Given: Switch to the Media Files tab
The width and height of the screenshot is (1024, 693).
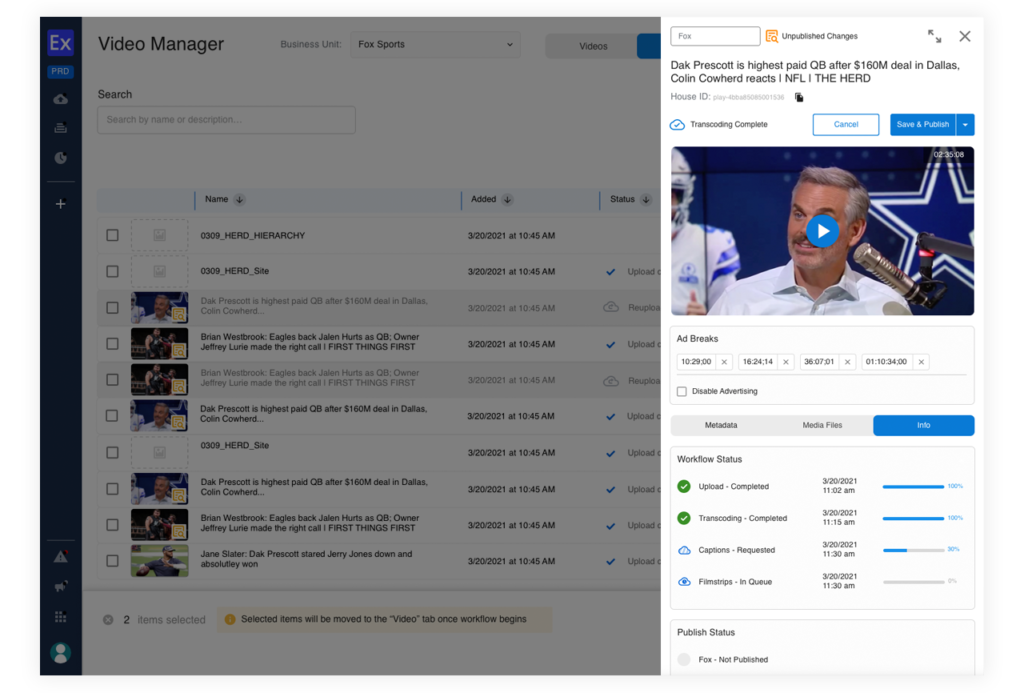Looking at the screenshot, I should coord(822,425).
